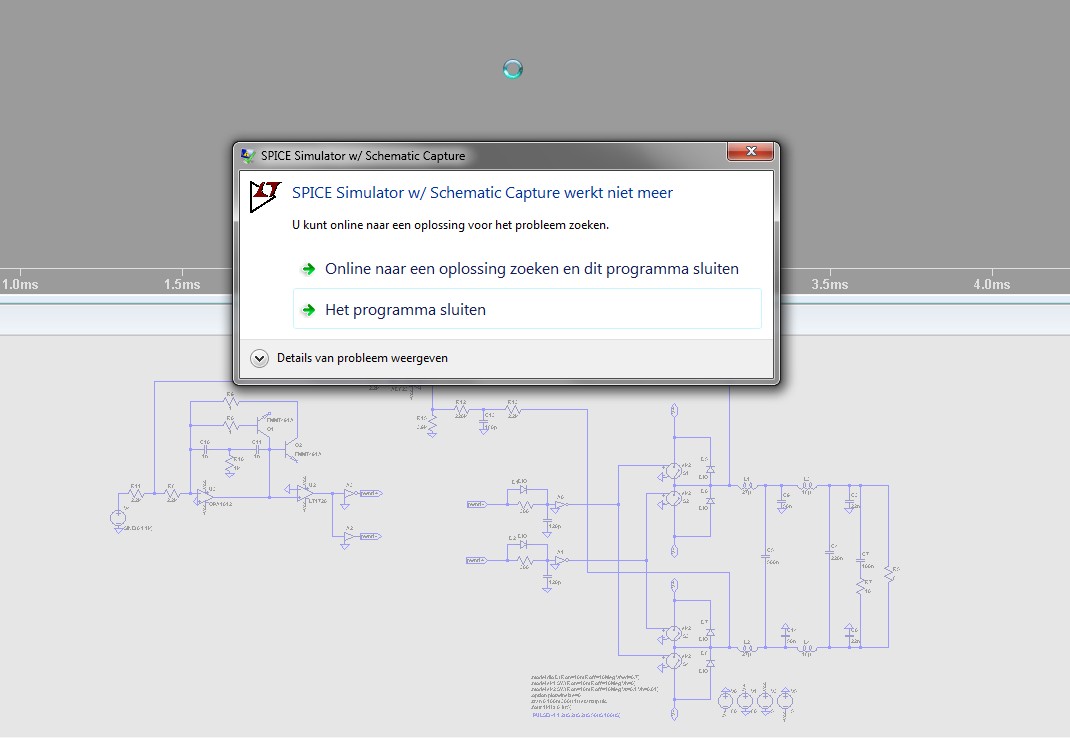Select inductor L2 in lower output filter

(747, 648)
